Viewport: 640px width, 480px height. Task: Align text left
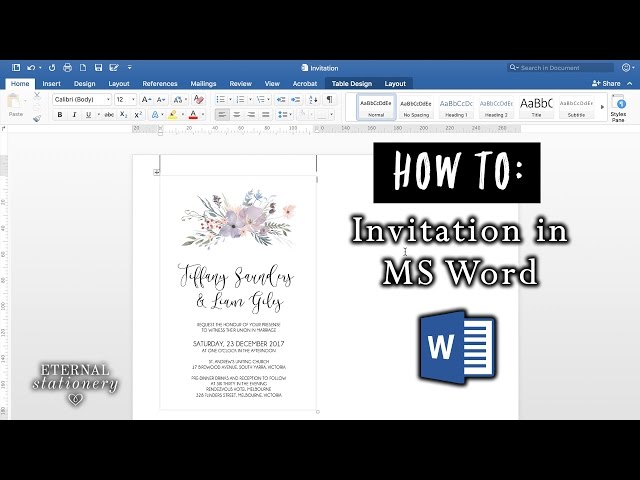coord(222,115)
